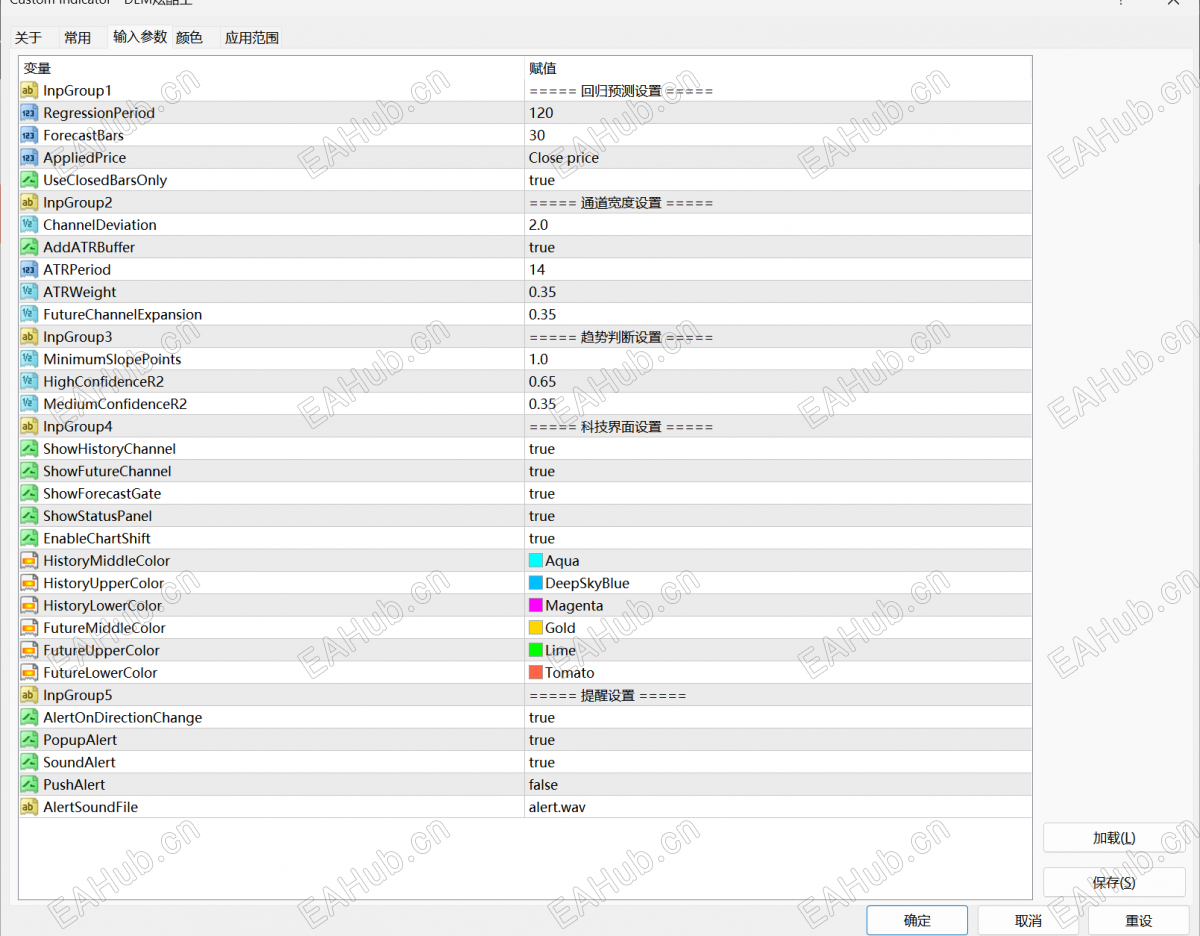Click the MediumConfidenceR2 double icon
This screenshot has height=936, width=1200.
(29, 404)
